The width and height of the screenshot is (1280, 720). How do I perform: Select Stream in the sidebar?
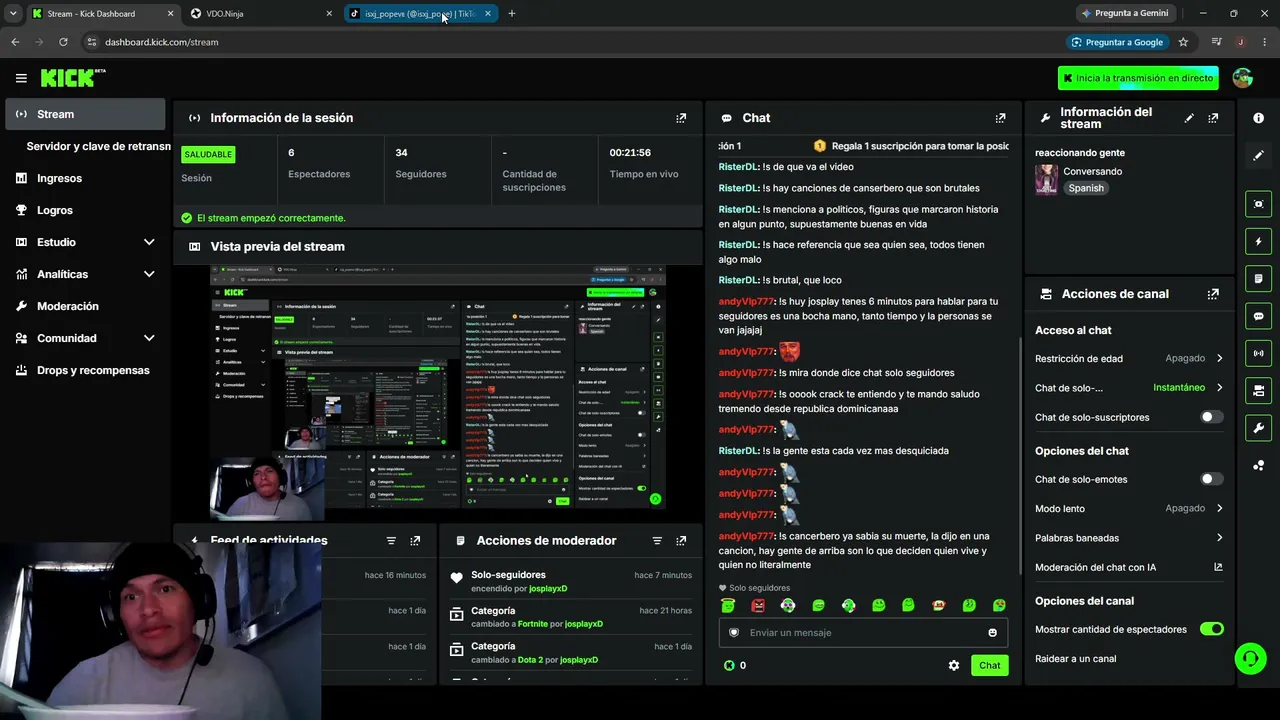click(x=85, y=114)
